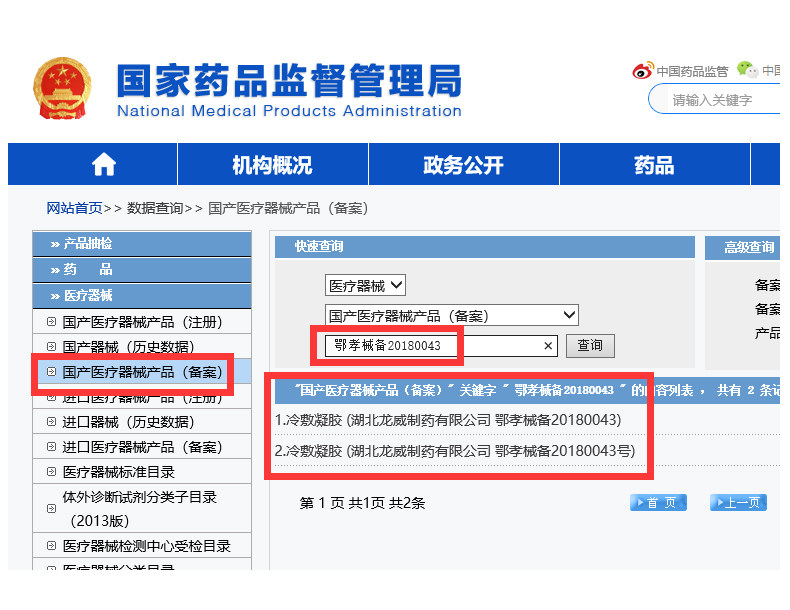Select 国产医疗器械产品（备案） in sidebar
This screenshot has width=790, height=610.
142,372
